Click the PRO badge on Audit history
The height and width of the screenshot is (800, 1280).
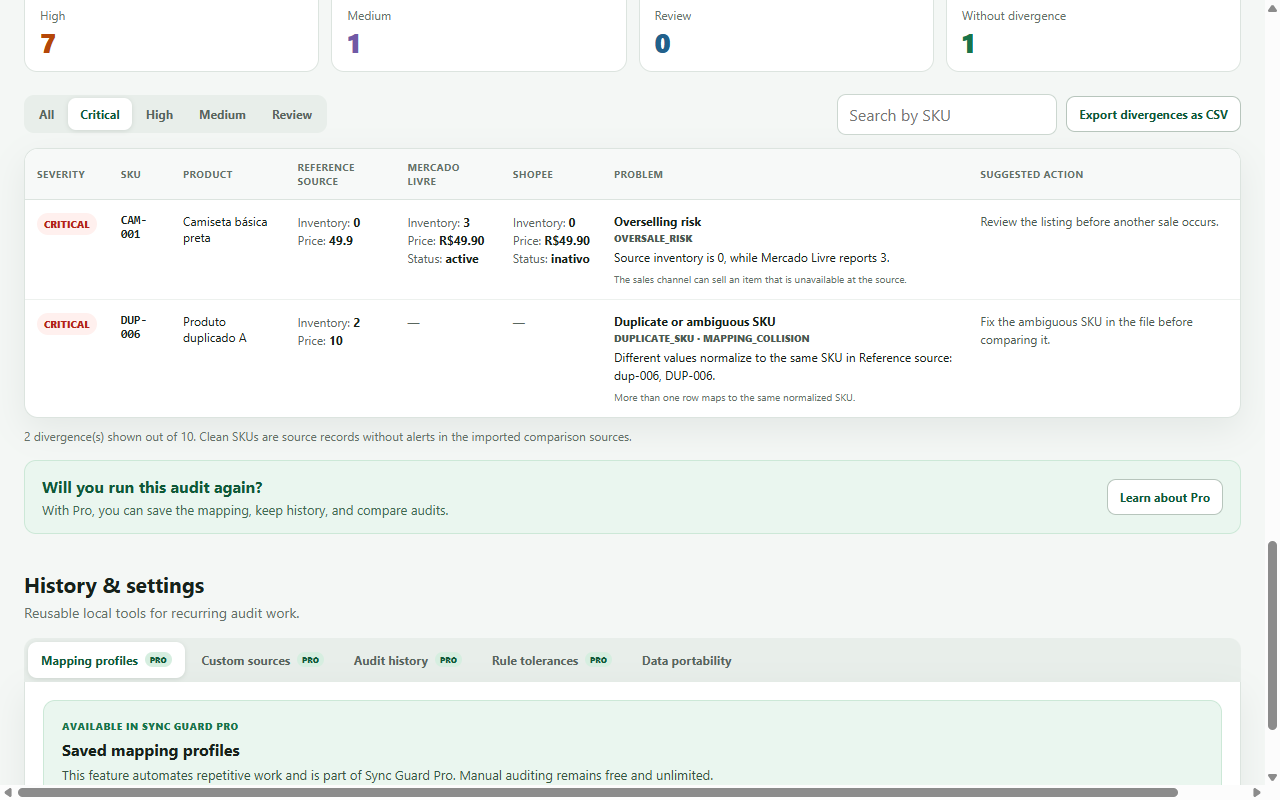click(x=449, y=660)
